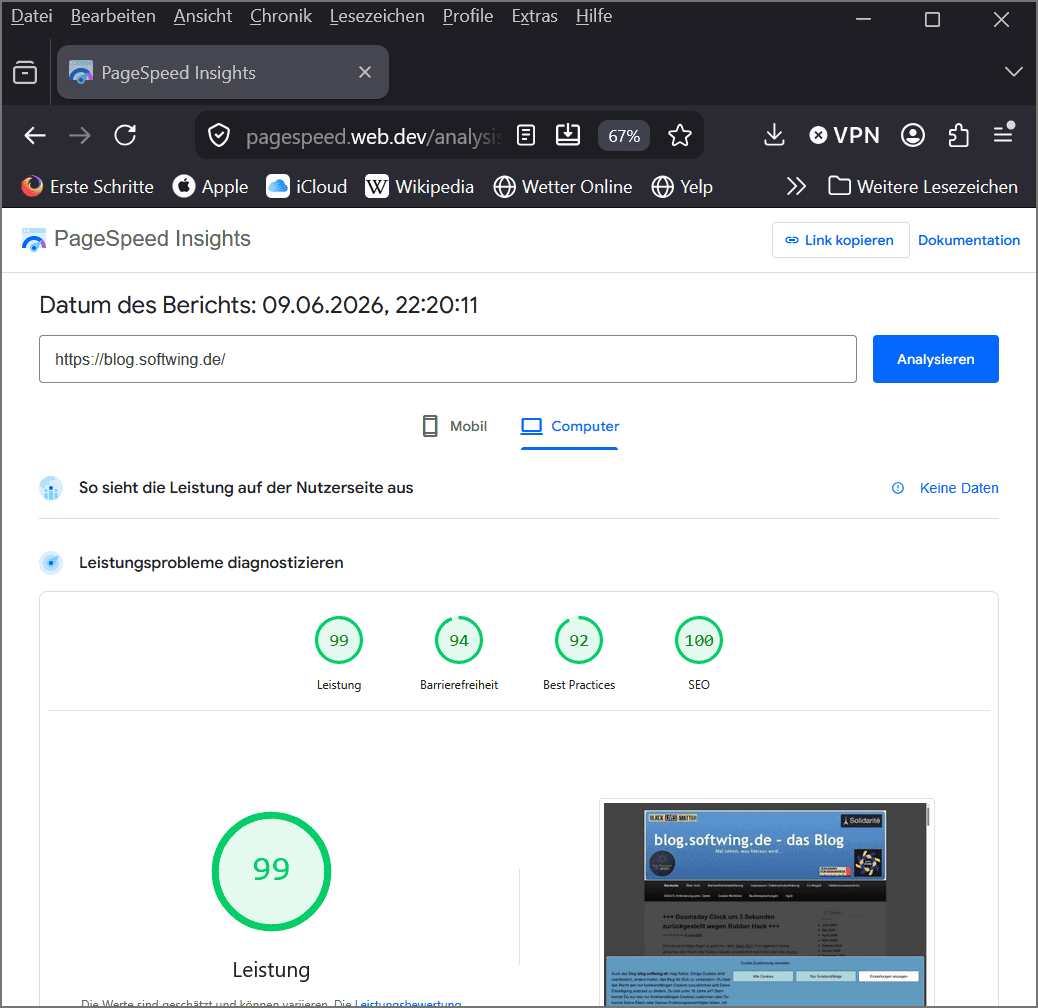The width and height of the screenshot is (1038, 1008).
Task: Click the PageSpeed Insights logo
Action: [136, 239]
